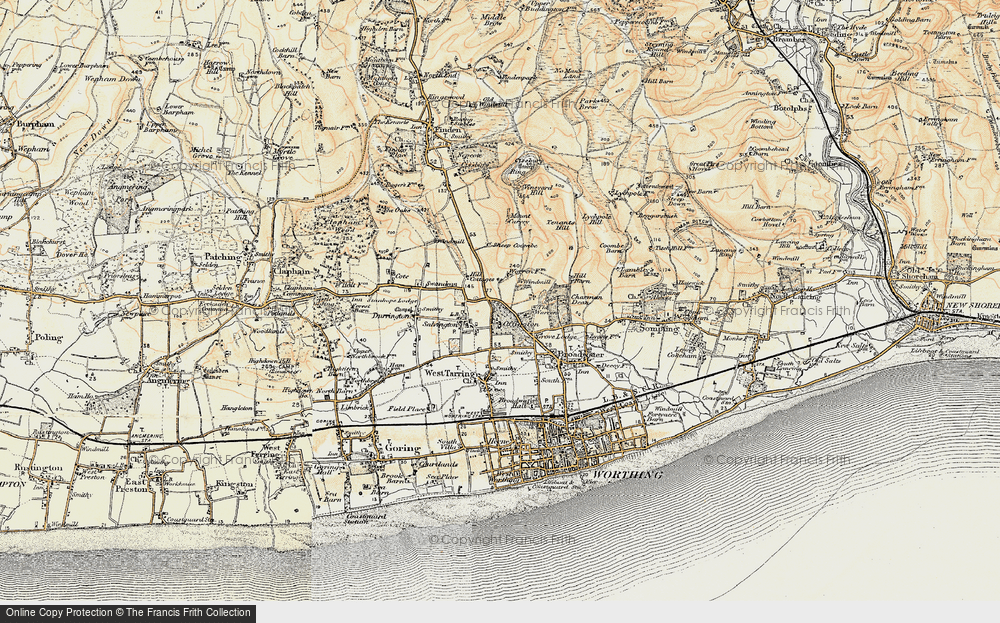The image size is (1000, 623).
Task: Click the Coombe Barn label
Action: 611,247
